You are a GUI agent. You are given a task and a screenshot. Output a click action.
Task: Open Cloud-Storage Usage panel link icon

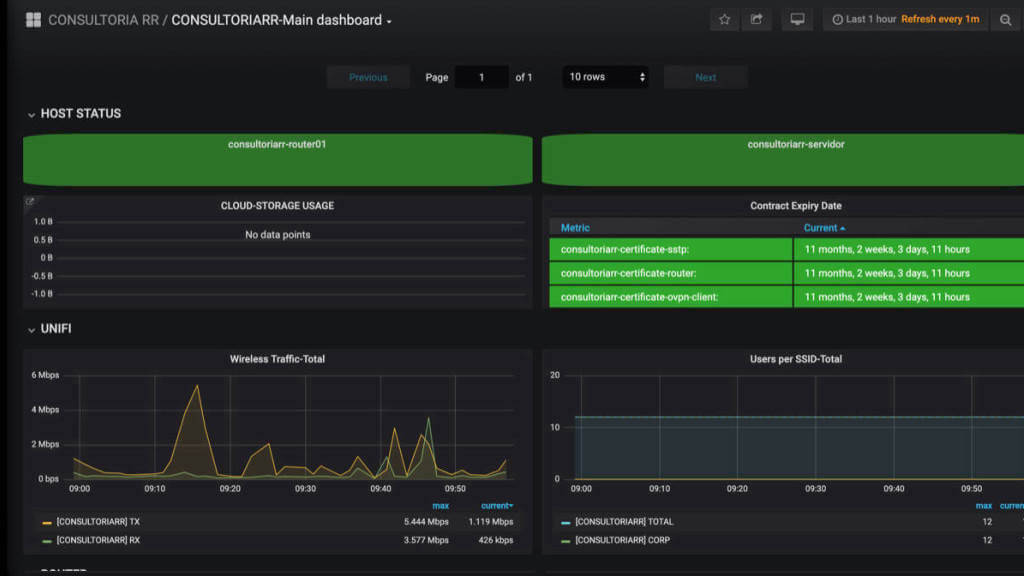[x=30, y=202]
